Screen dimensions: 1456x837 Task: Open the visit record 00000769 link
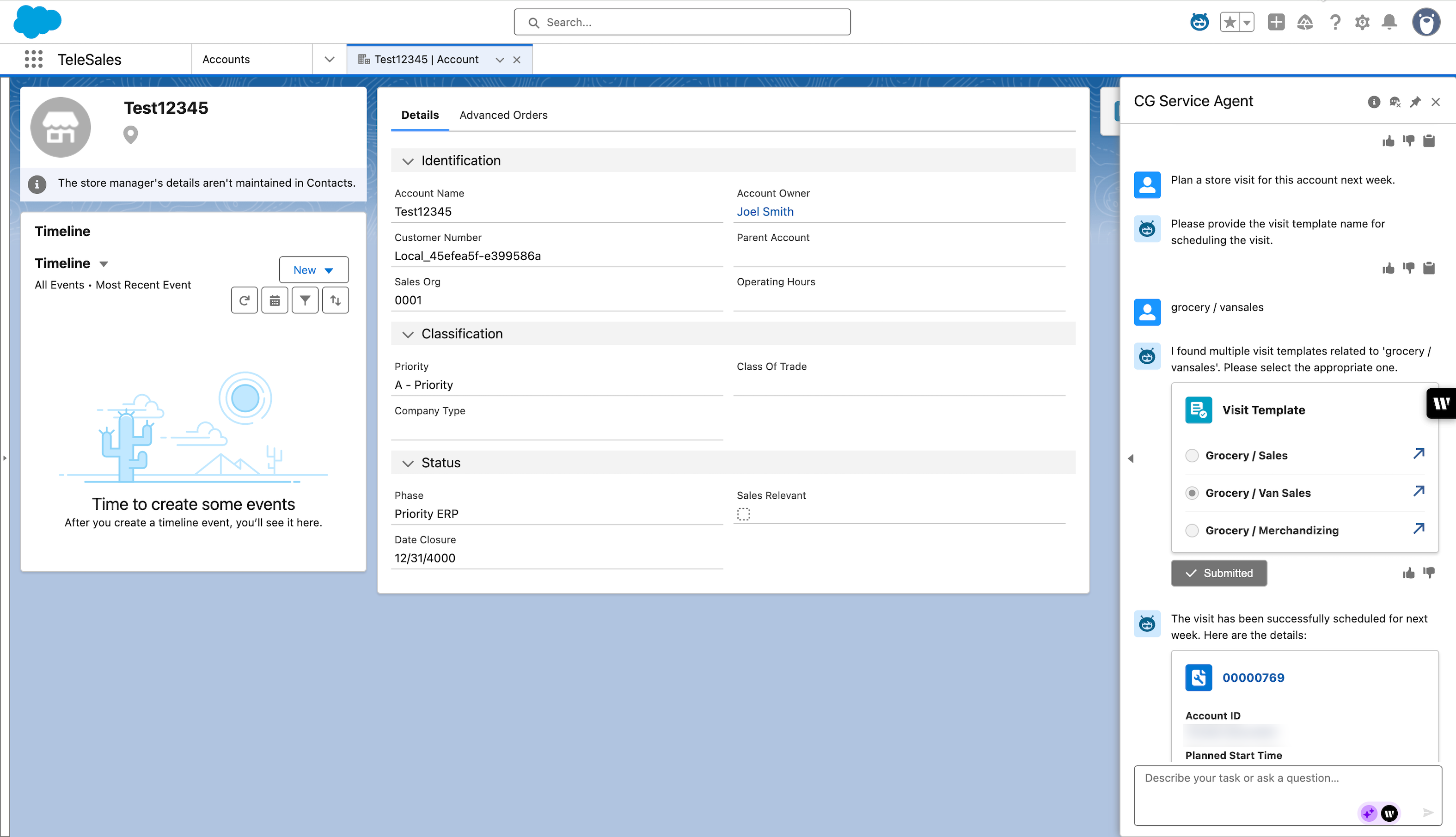pos(1254,678)
